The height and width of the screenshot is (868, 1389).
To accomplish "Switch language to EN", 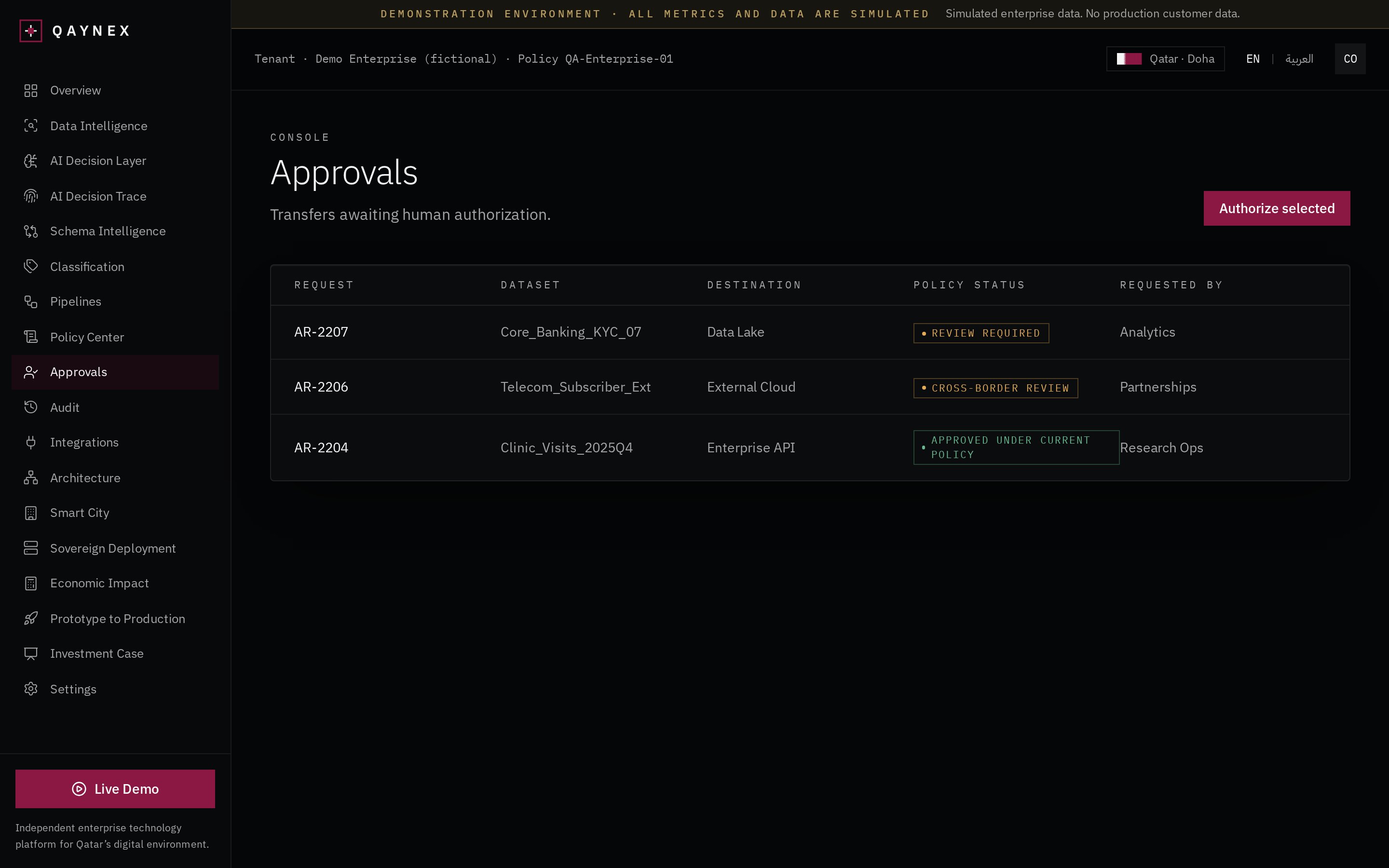I will [x=1253, y=59].
